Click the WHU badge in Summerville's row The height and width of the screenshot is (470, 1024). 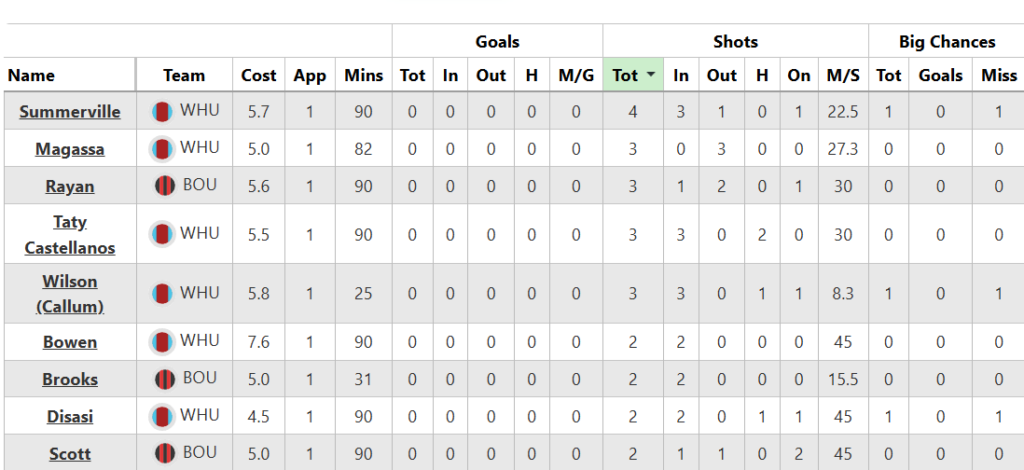tap(163, 112)
